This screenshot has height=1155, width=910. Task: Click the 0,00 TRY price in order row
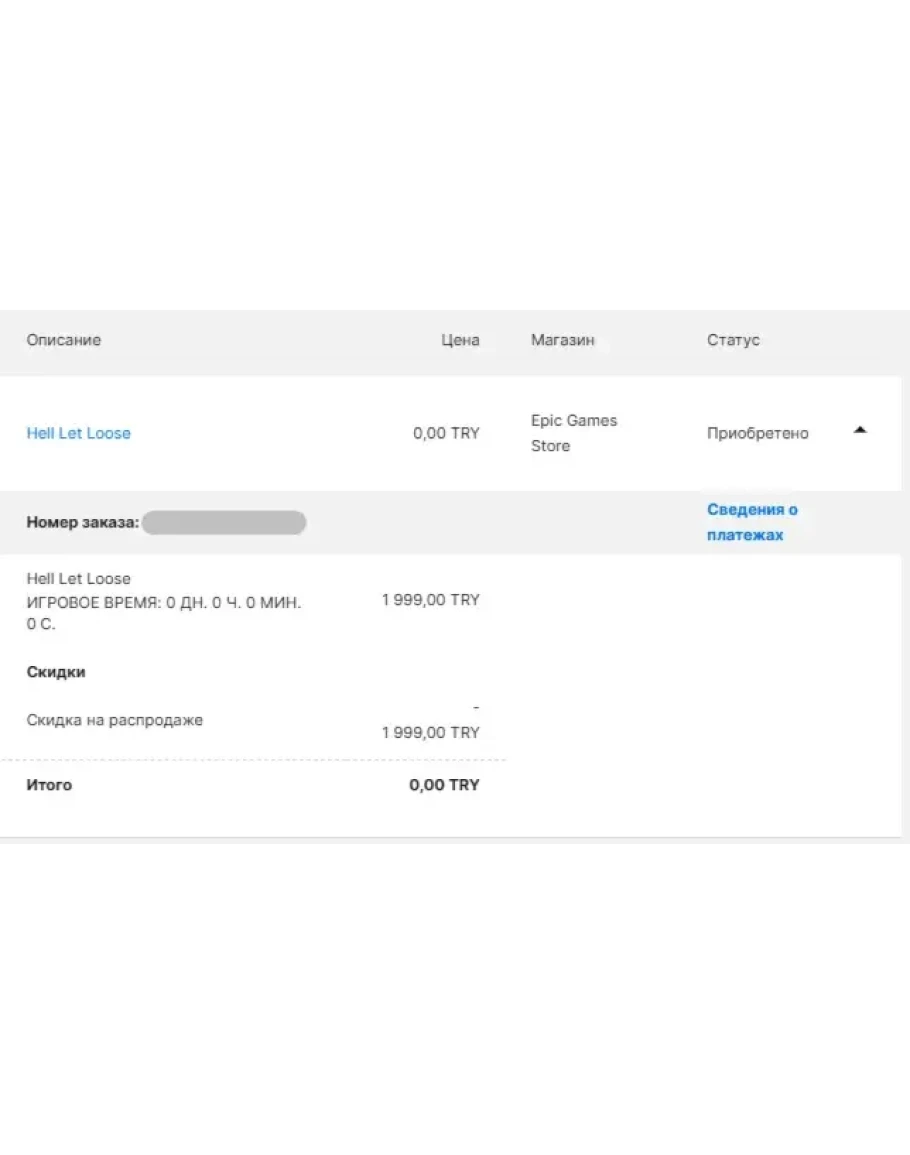click(446, 433)
